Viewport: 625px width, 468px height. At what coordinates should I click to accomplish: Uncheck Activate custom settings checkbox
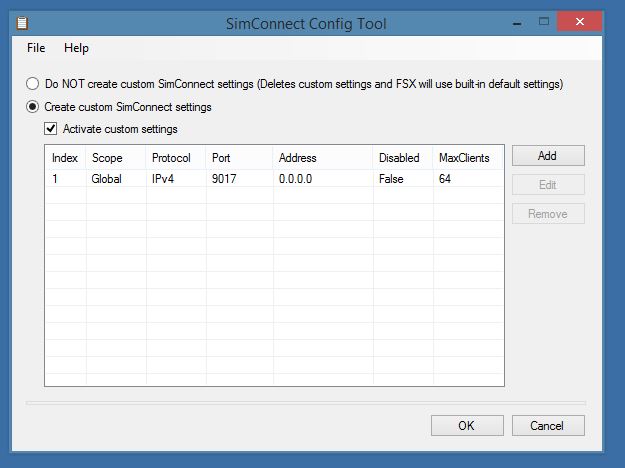coord(50,129)
